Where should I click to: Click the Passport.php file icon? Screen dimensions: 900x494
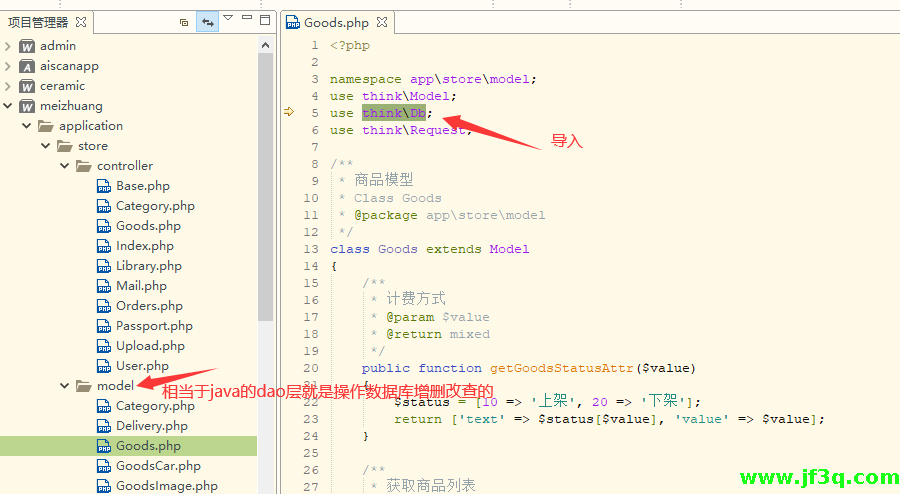pyautogui.click(x=104, y=326)
